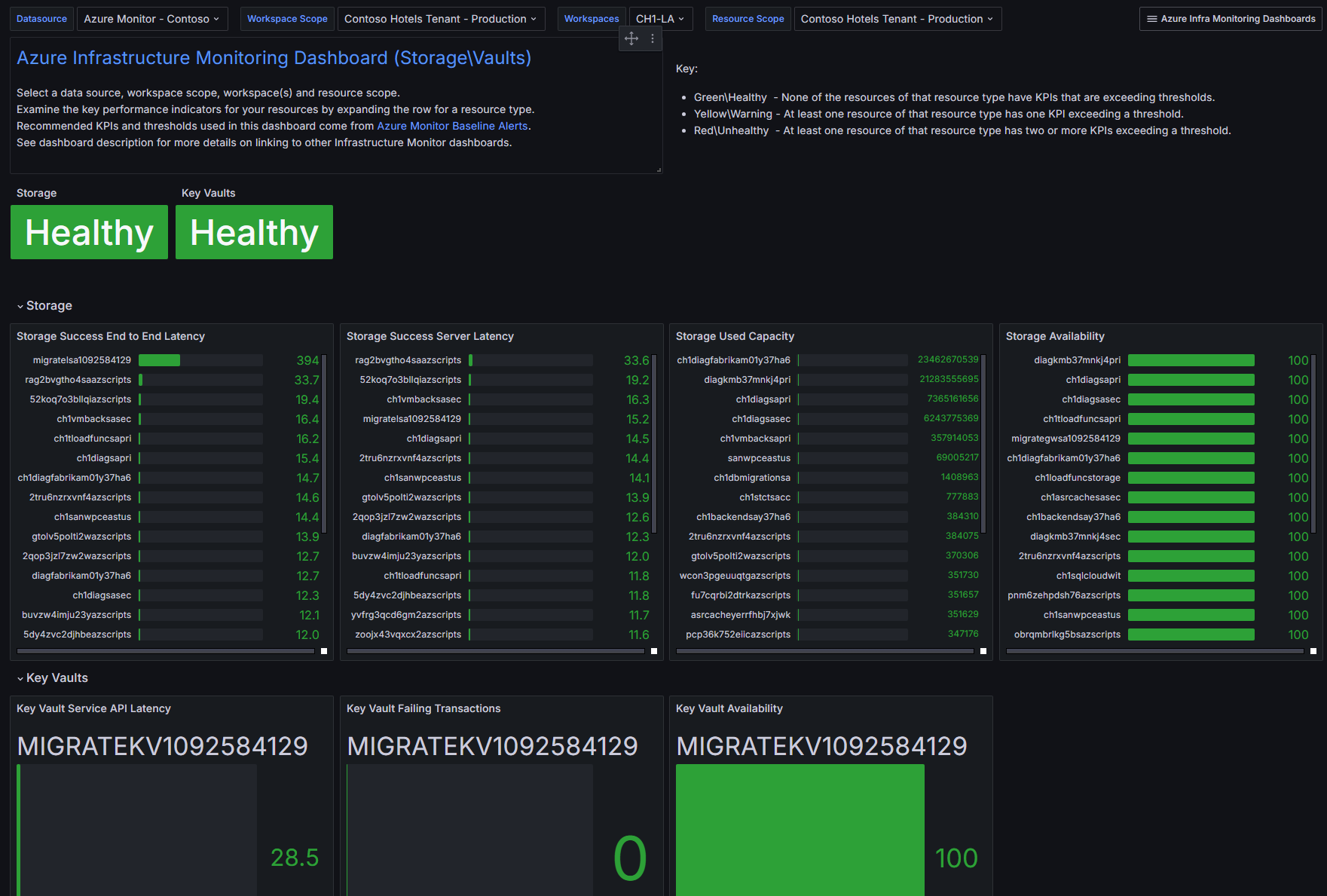Open the Storage Availability panel title
This screenshot has height=896, width=1327.
click(x=1055, y=336)
